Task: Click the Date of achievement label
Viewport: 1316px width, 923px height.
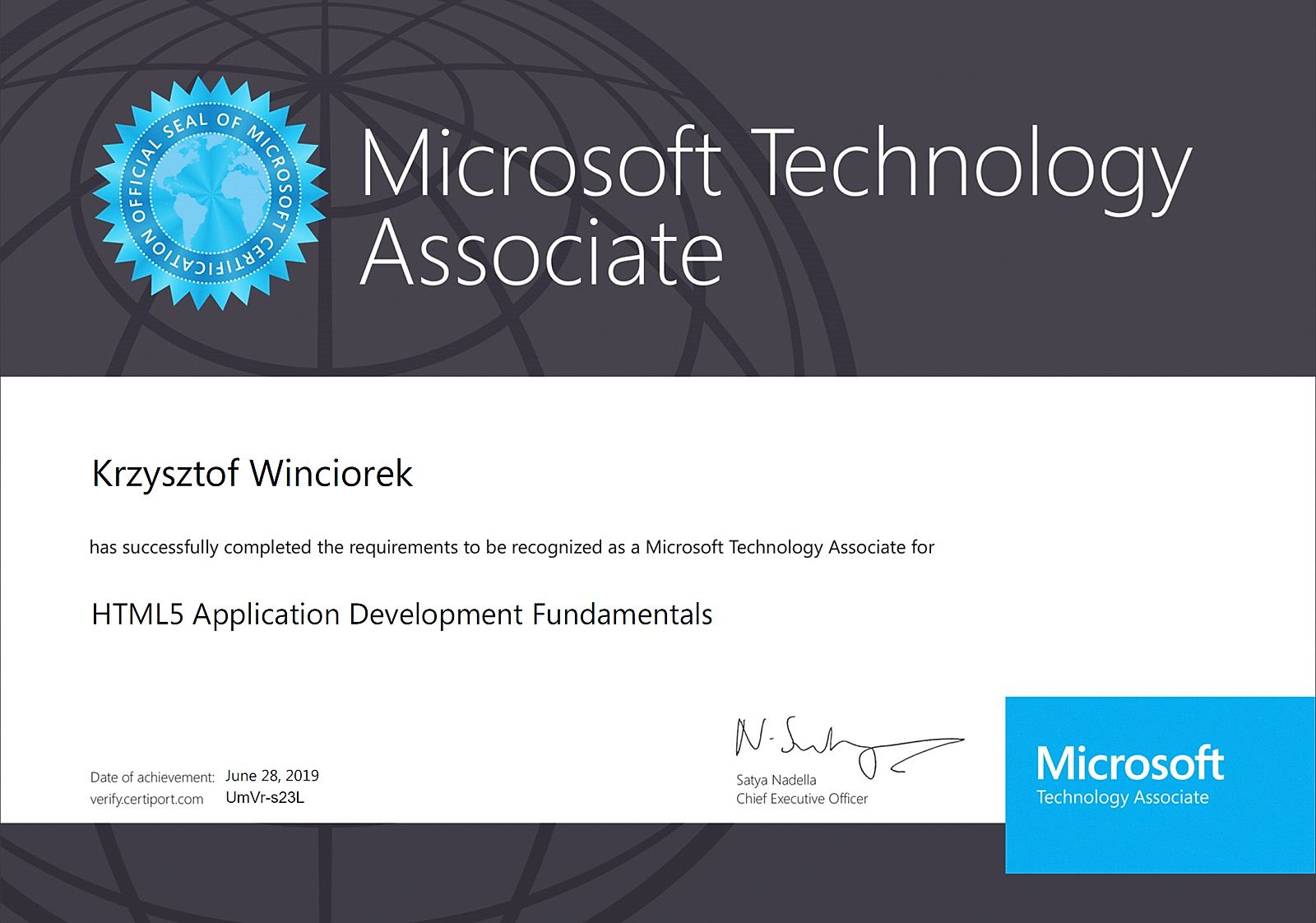Action: [152, 777]
